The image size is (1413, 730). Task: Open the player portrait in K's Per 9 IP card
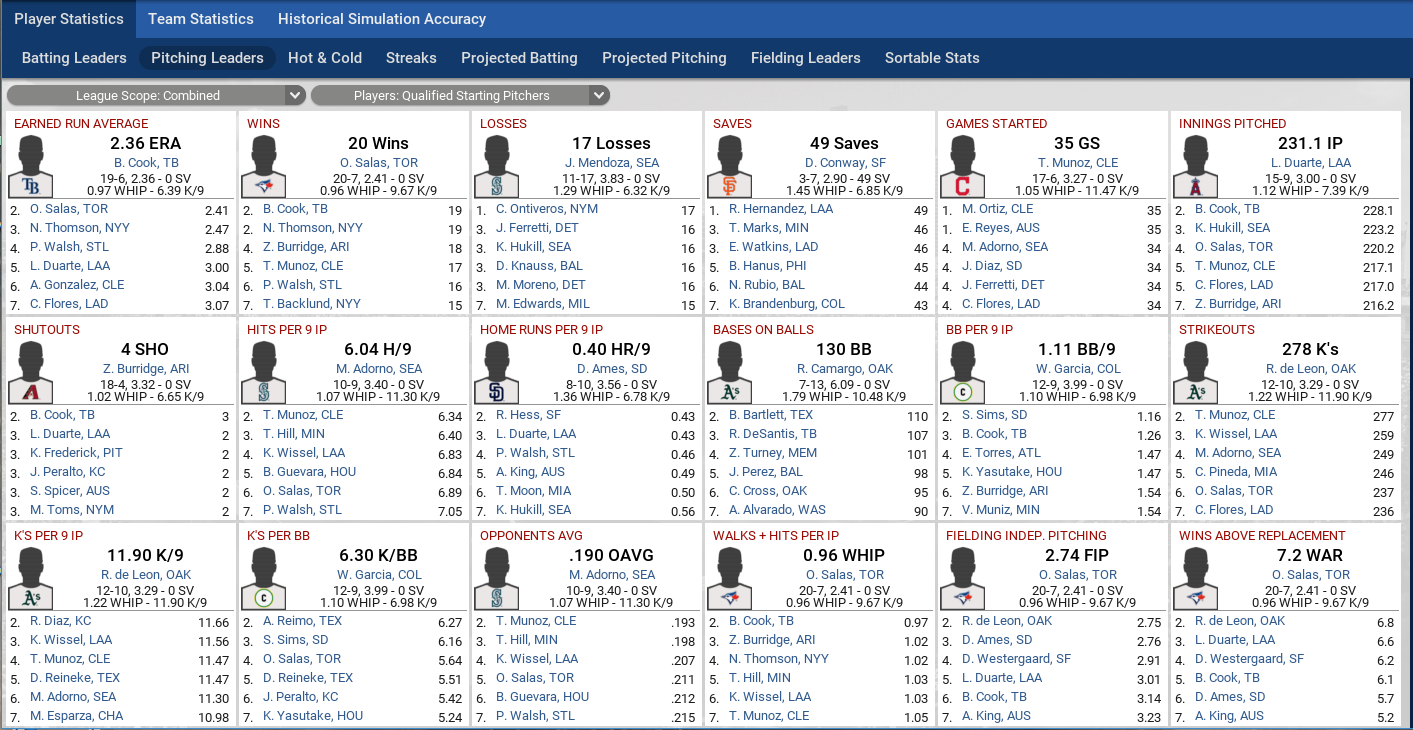click(31, 578)
